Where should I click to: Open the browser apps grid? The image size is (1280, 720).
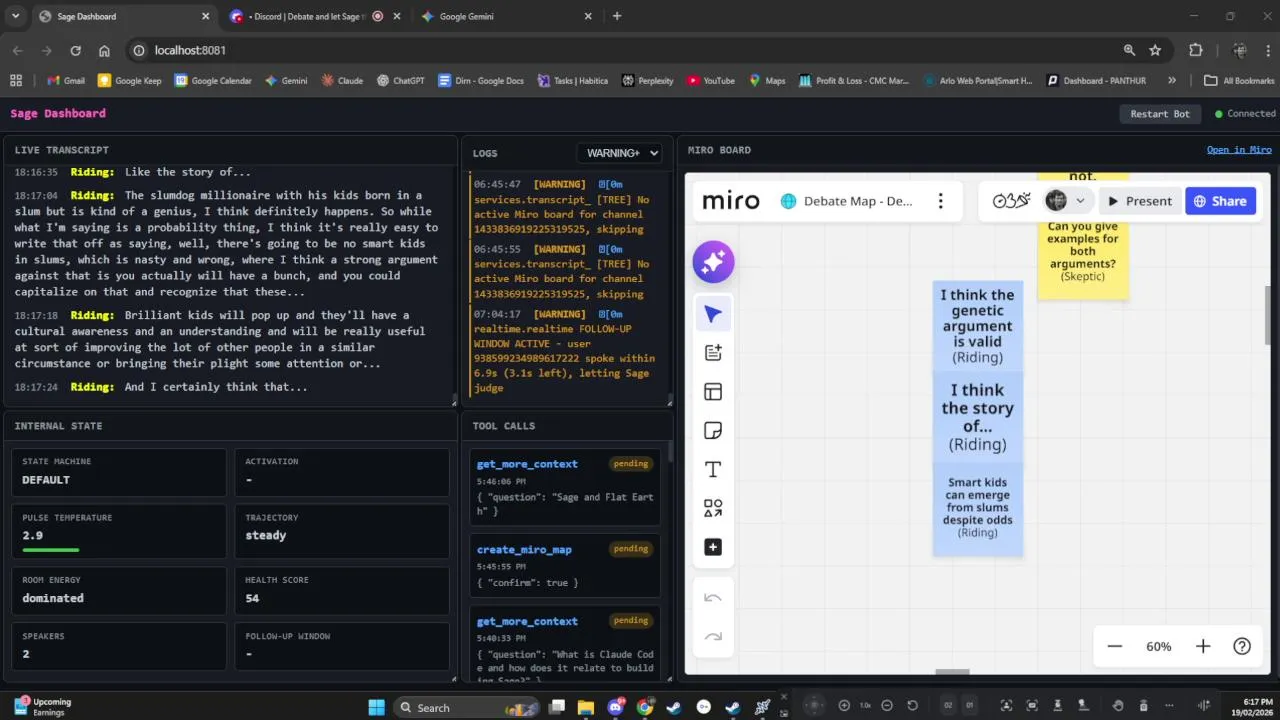[x=15, y=80]
